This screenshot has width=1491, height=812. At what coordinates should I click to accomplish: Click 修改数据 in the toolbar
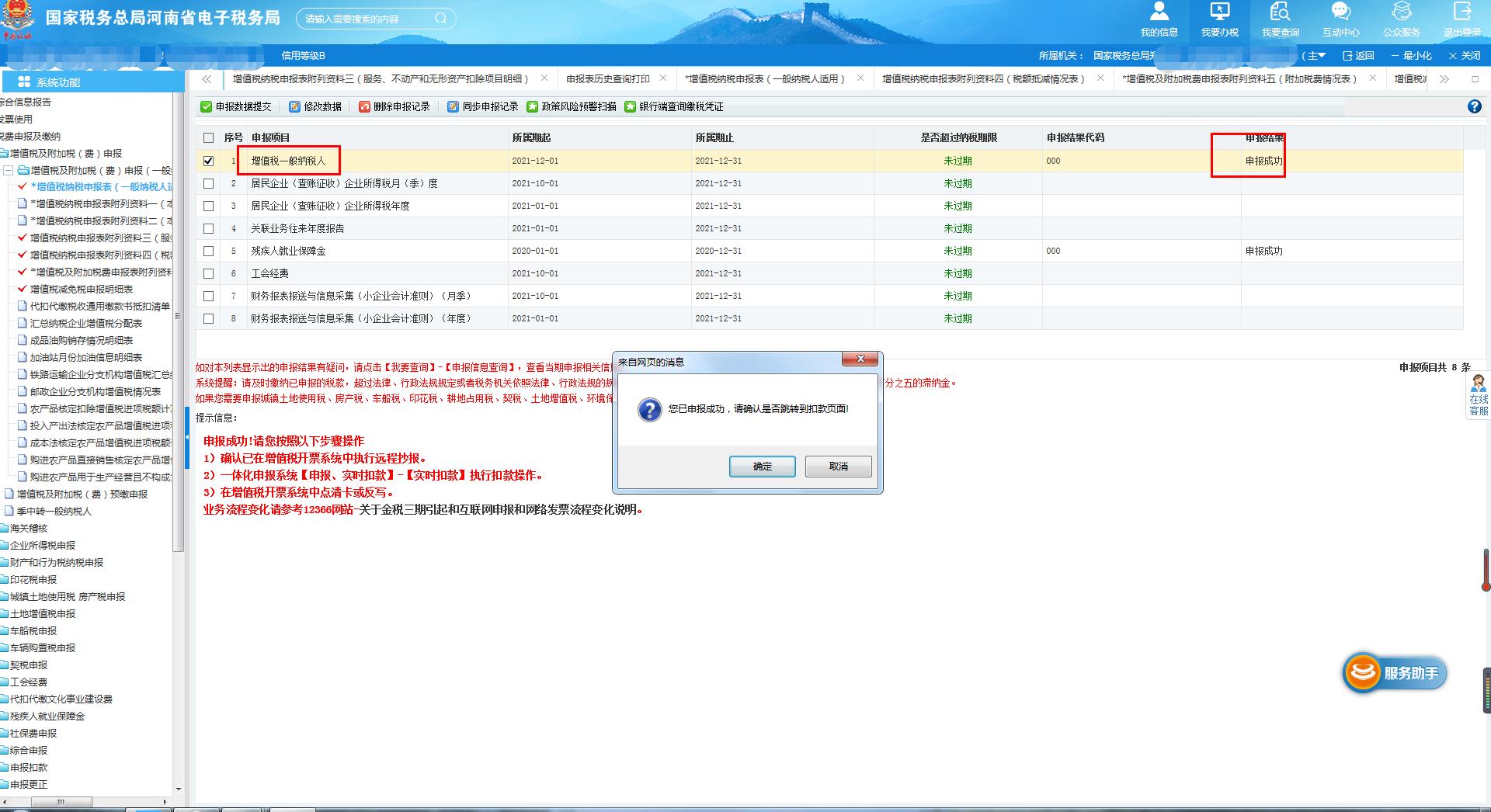[315, 107]
